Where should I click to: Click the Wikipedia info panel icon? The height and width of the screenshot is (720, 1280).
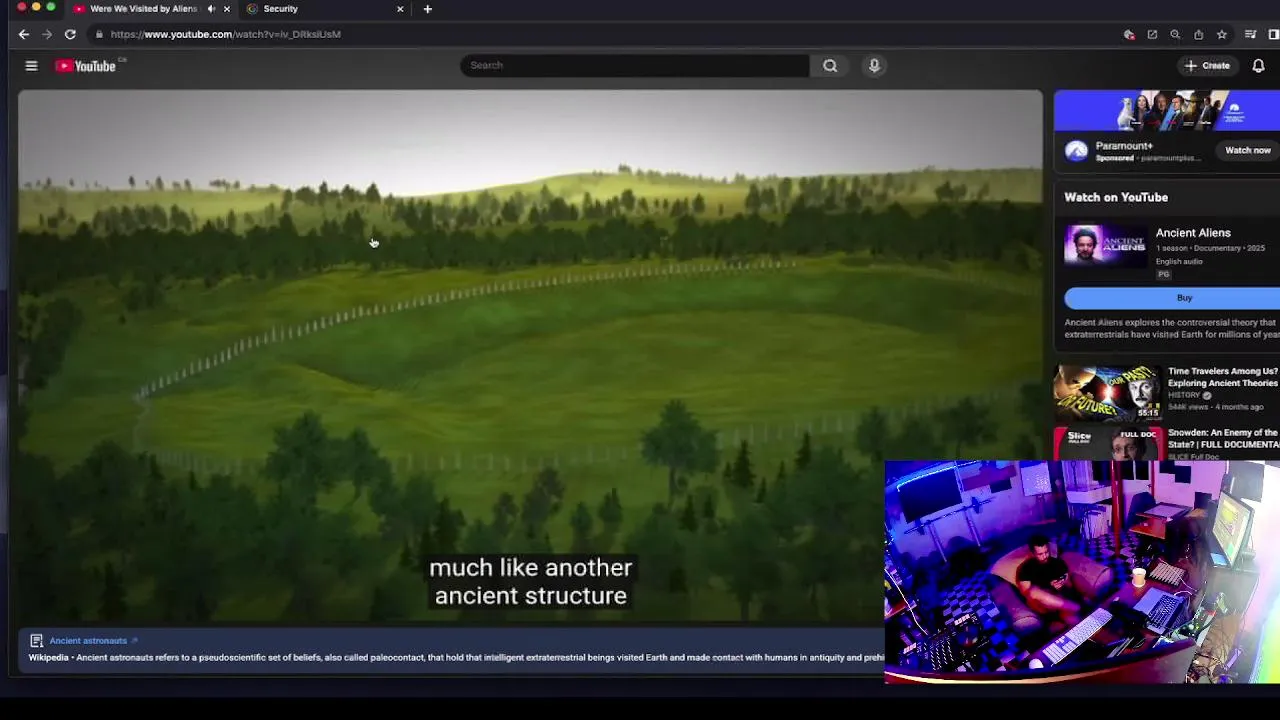(x=36, y=641)
